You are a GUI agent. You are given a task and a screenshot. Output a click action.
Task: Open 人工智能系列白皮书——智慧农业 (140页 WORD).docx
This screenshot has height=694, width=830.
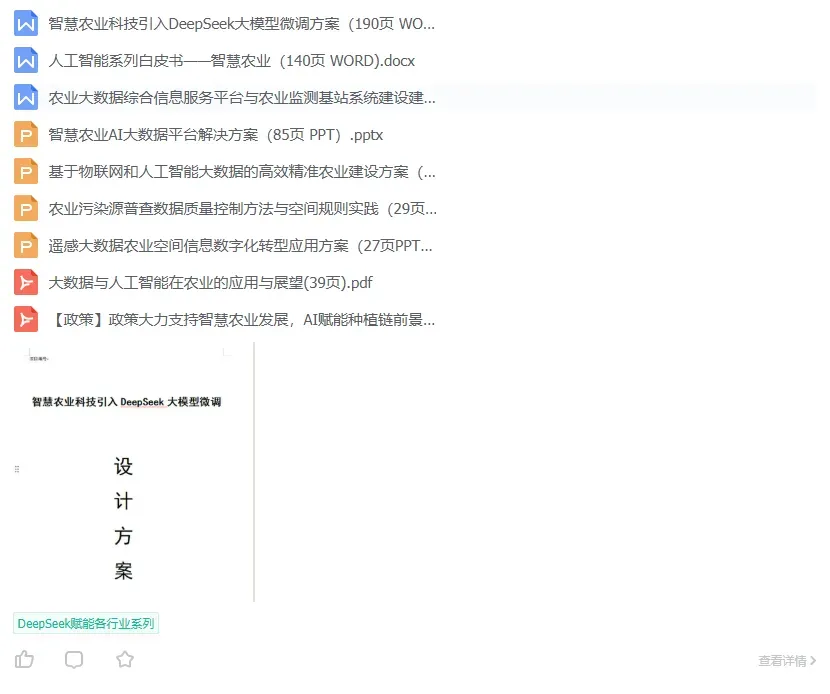pos(231,61)
